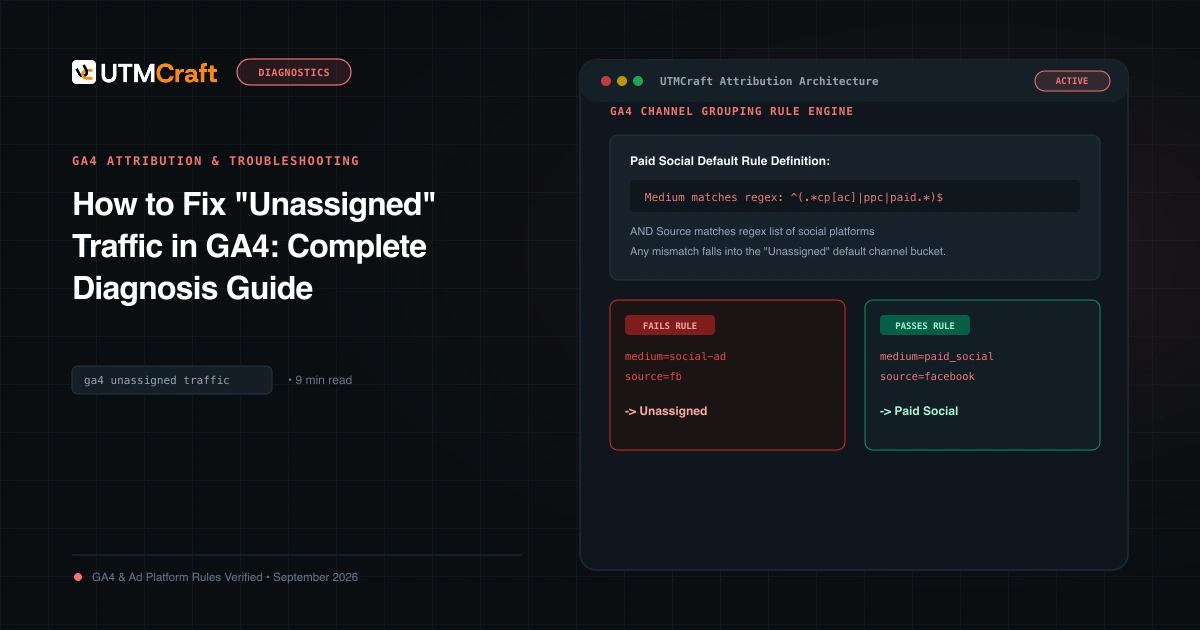Click the UTMCraft bird logo icon
Viewport: 1200px width, 630px height.
84,72
